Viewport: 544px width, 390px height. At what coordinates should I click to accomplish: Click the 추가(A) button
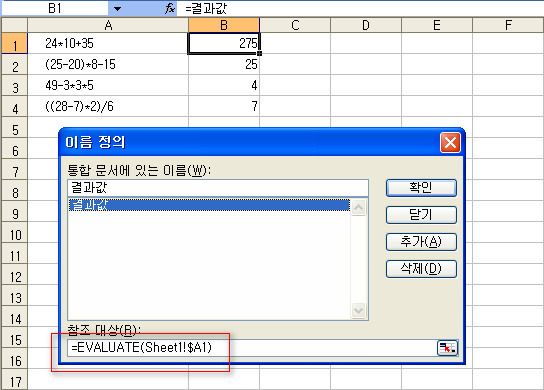coord(421,241)
